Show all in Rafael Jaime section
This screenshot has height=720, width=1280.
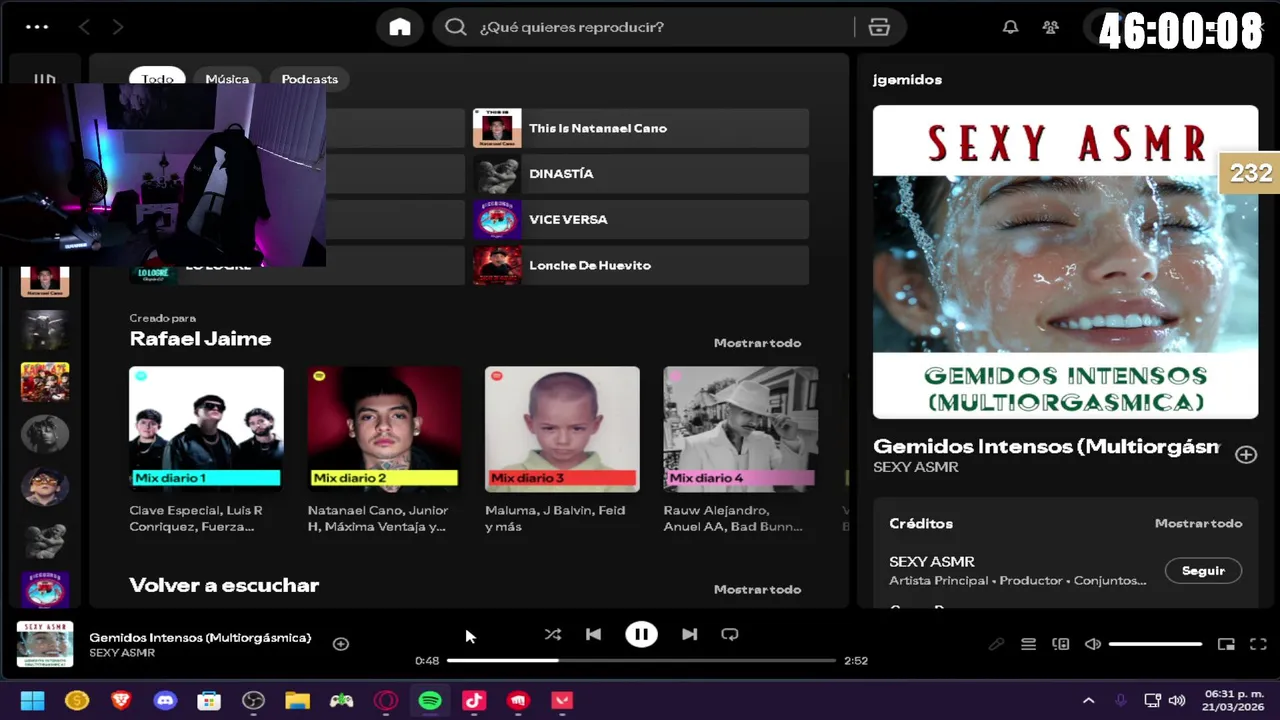point(757,343)
